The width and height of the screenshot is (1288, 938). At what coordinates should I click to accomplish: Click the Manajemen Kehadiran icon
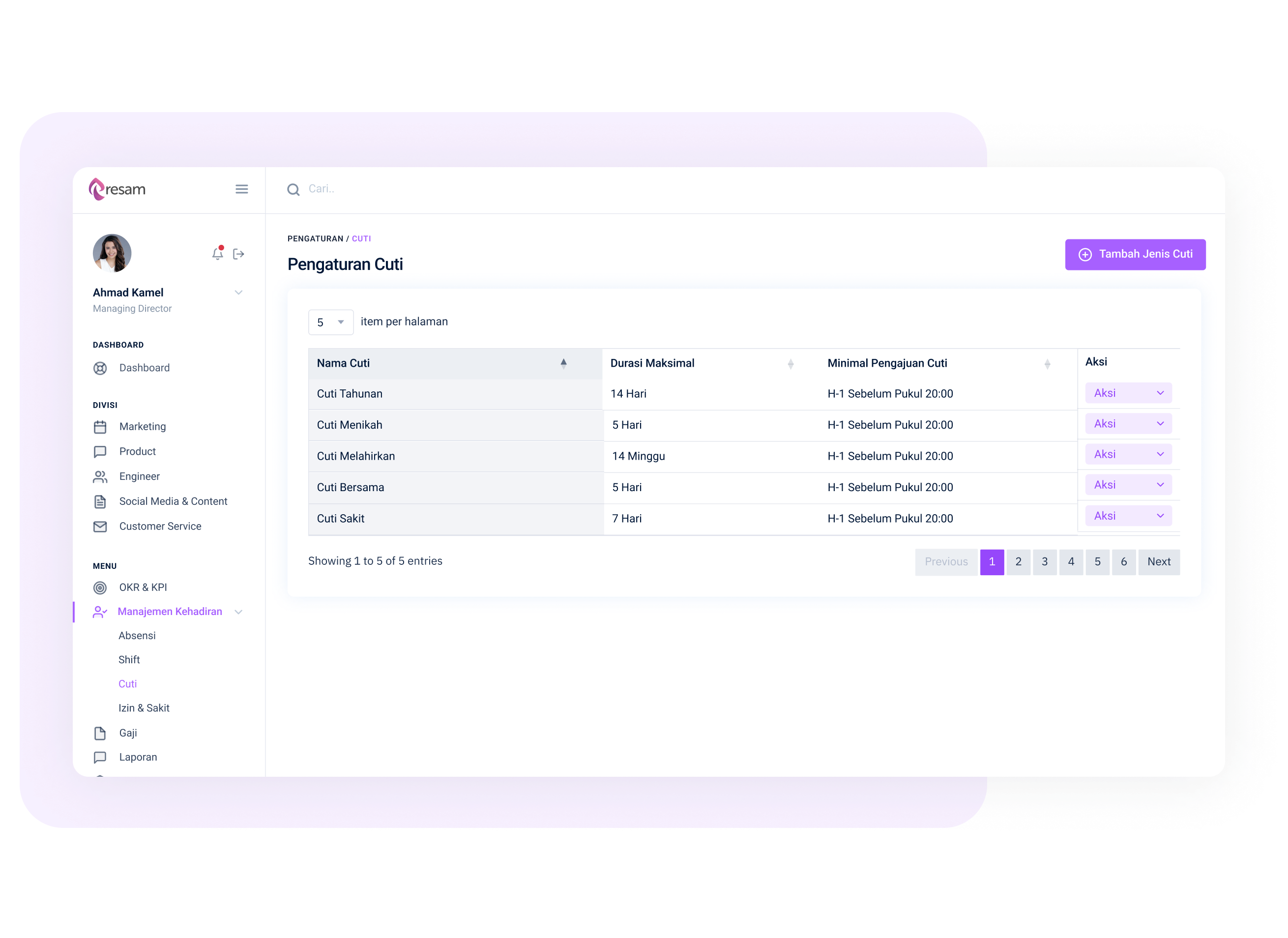tap(99, 611)
